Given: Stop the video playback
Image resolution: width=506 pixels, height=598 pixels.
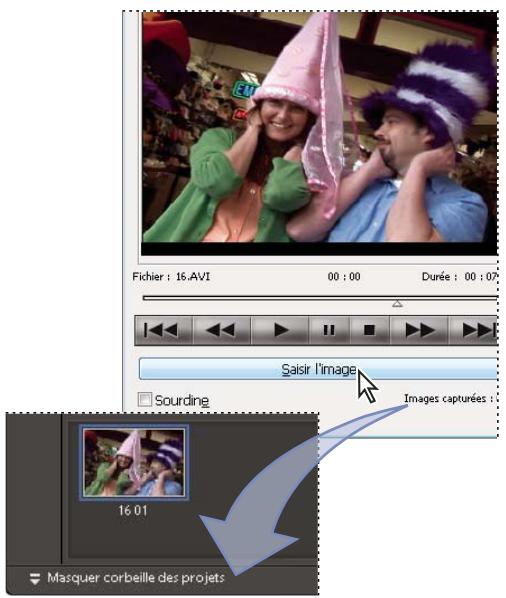Looking at the screenshot, I should (x=369, y=330).
